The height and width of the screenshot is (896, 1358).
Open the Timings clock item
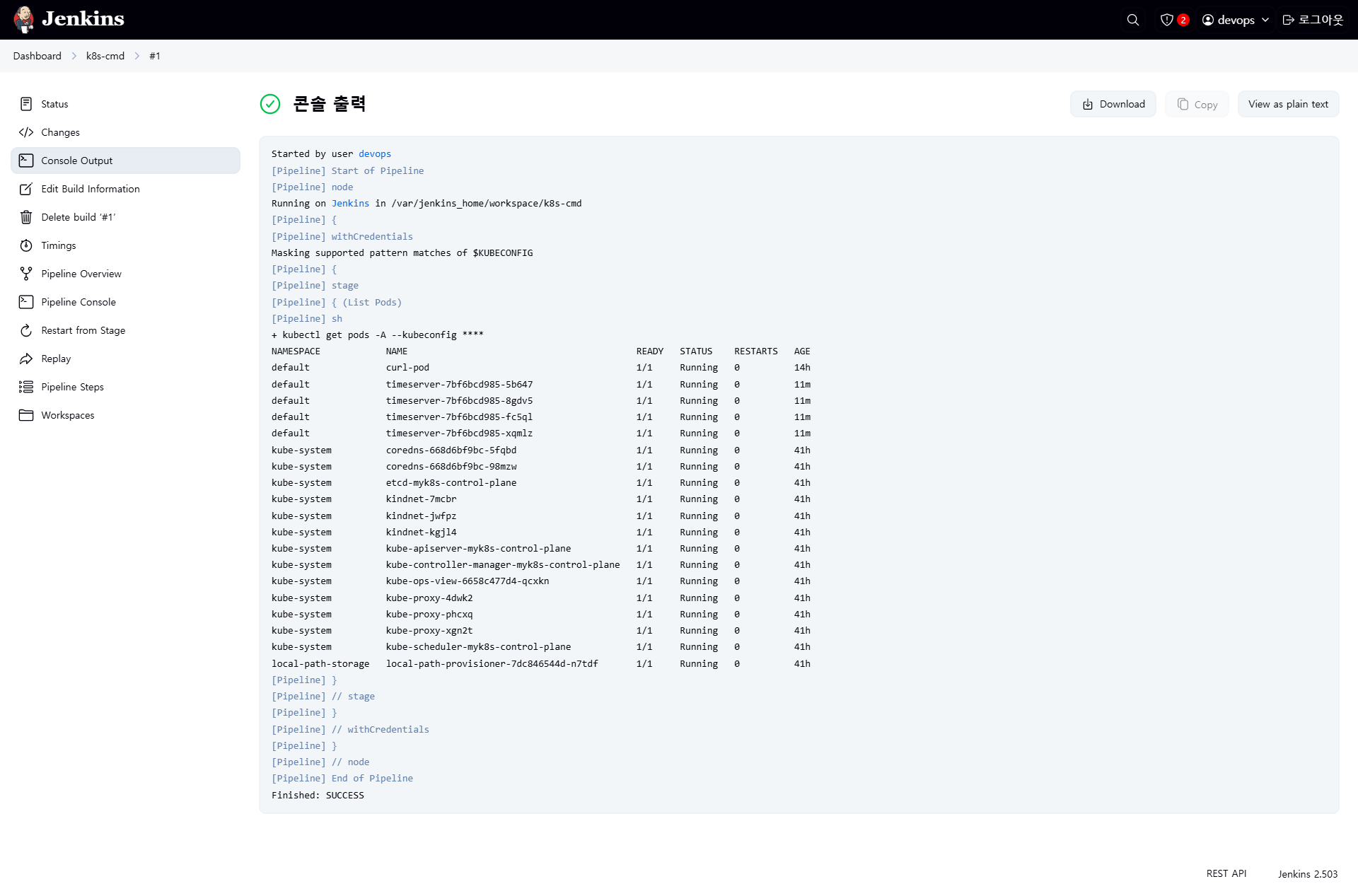tap(58, 245)
